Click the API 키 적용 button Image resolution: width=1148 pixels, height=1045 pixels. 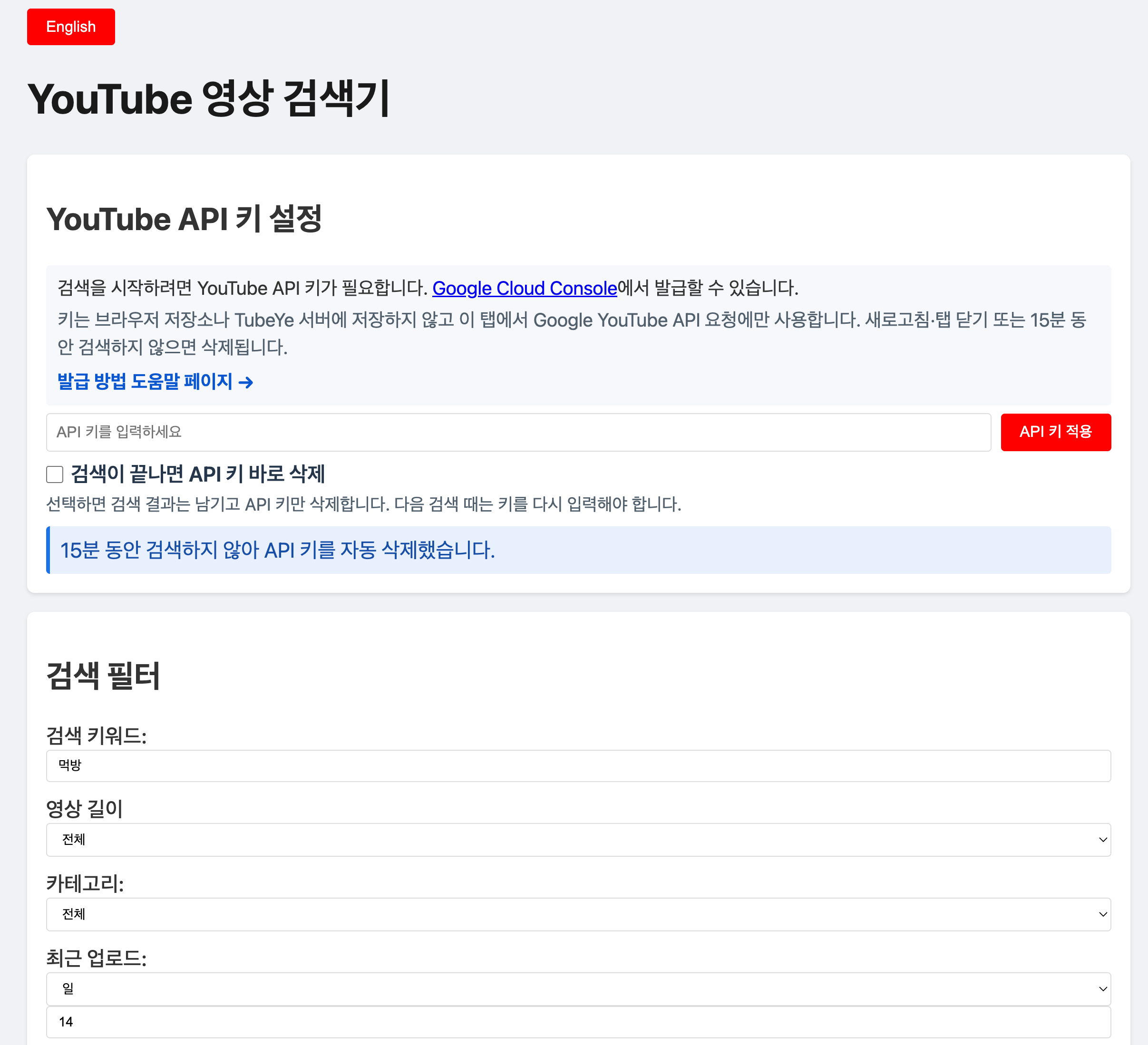tap(1055, 432)
